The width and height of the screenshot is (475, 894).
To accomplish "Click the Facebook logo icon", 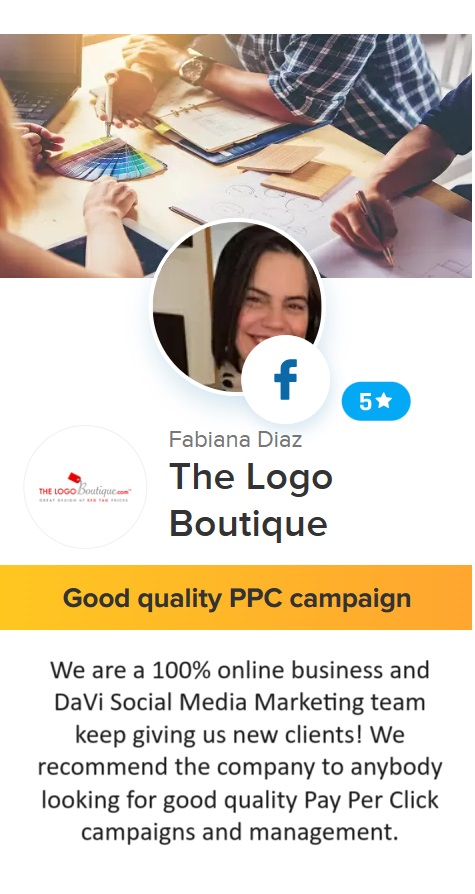I will pyautogui.click(x=286, y=379).
